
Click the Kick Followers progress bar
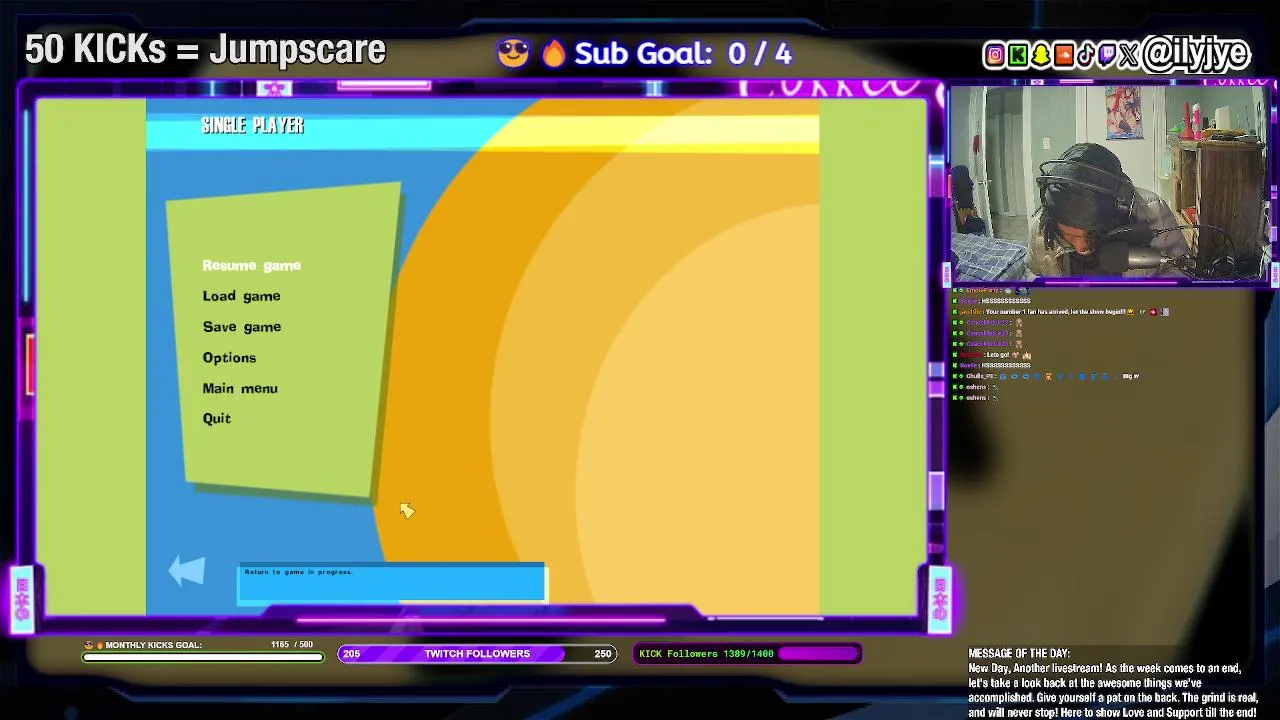coord(747,654)
